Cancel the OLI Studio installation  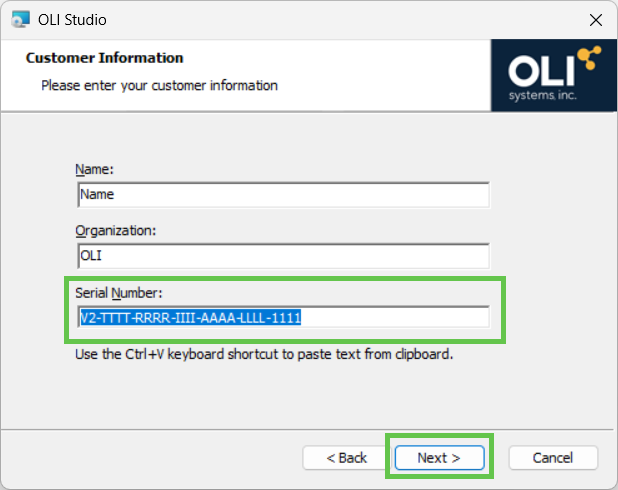(x=553, y=458)
